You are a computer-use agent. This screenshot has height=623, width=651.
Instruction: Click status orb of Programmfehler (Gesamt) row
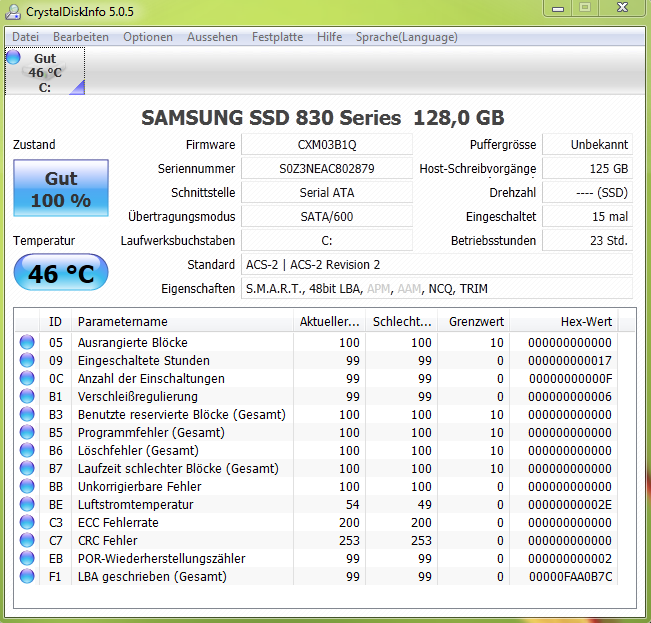click(27, 432)
